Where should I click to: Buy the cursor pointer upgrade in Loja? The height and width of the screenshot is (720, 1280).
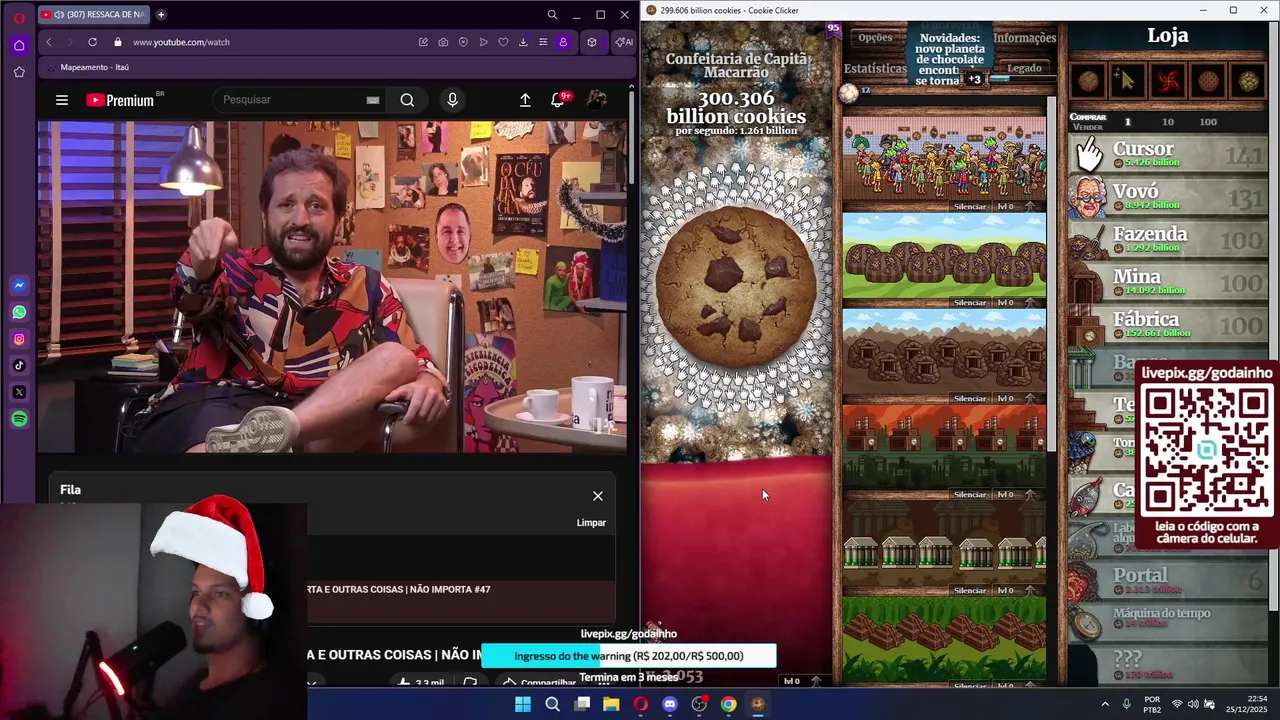coord(1128,81)
